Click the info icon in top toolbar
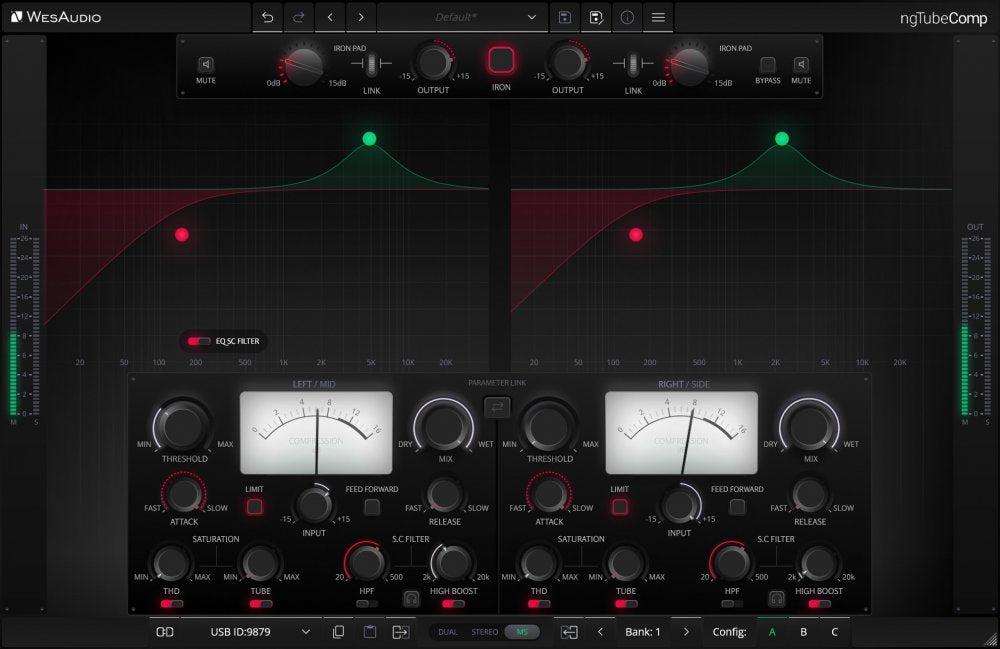1000x649 pixels. [627, 17]
